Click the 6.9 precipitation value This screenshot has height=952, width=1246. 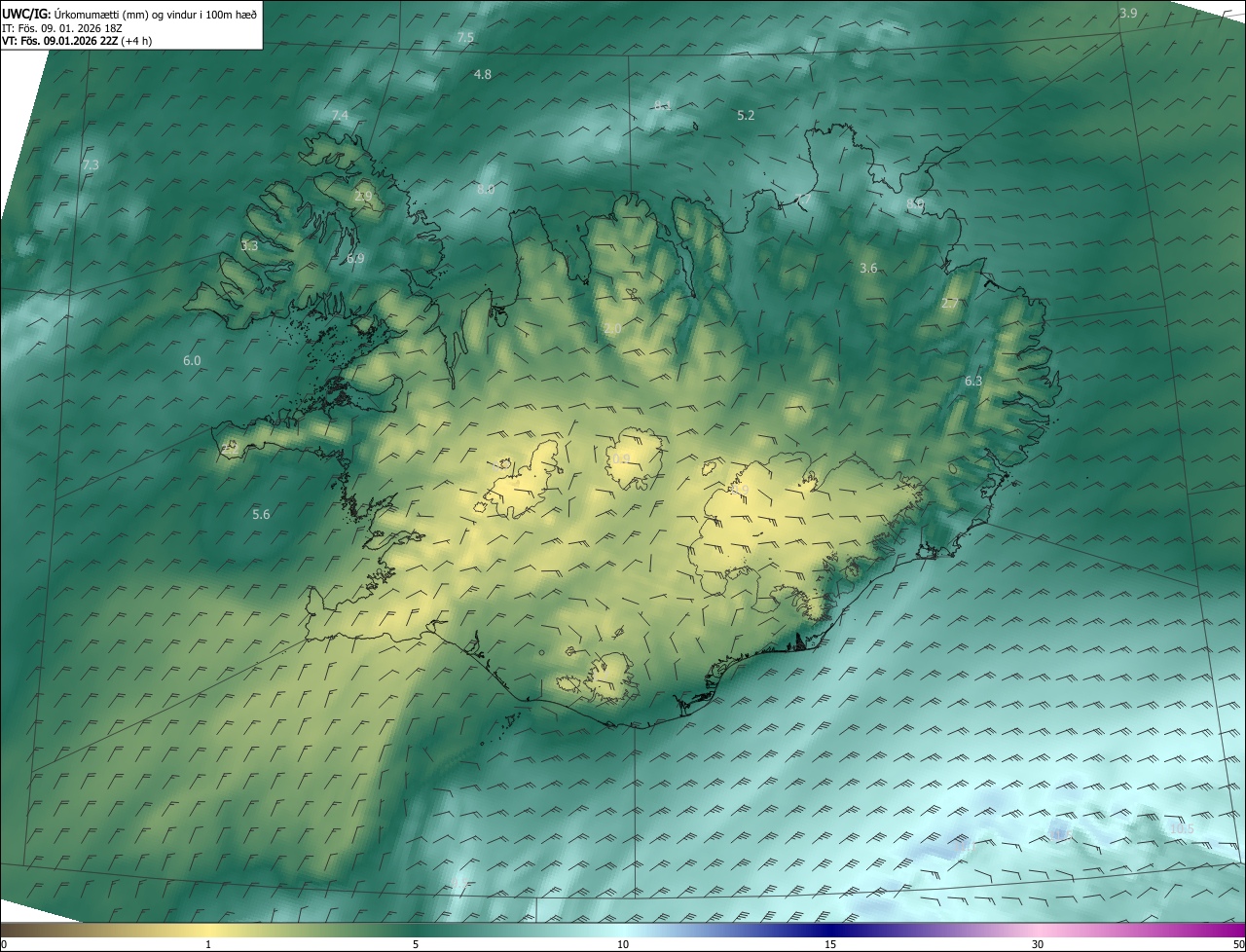coord(355,258)
